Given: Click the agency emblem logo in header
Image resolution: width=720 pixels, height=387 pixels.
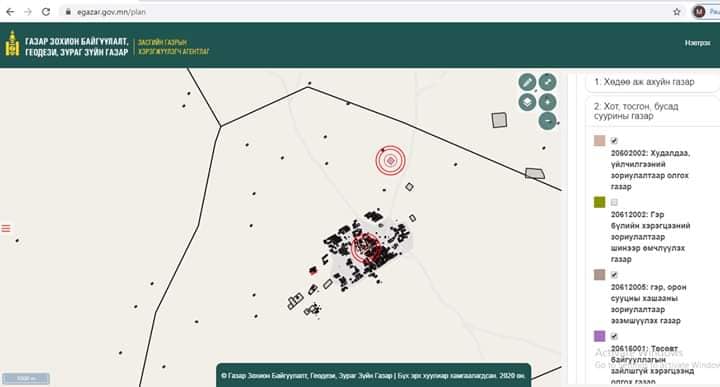Looking at the screenshot, I should point(12,44).
